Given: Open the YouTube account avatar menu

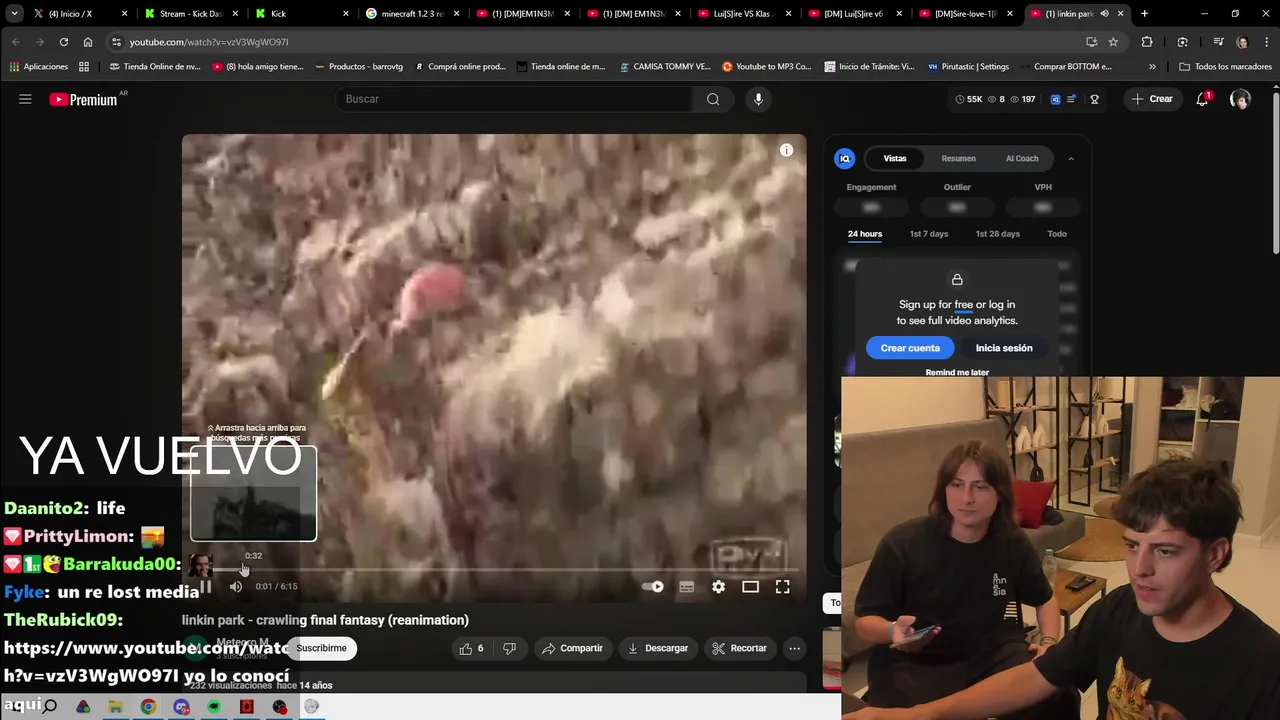Looking at the screenshot, I should 1240,99.
